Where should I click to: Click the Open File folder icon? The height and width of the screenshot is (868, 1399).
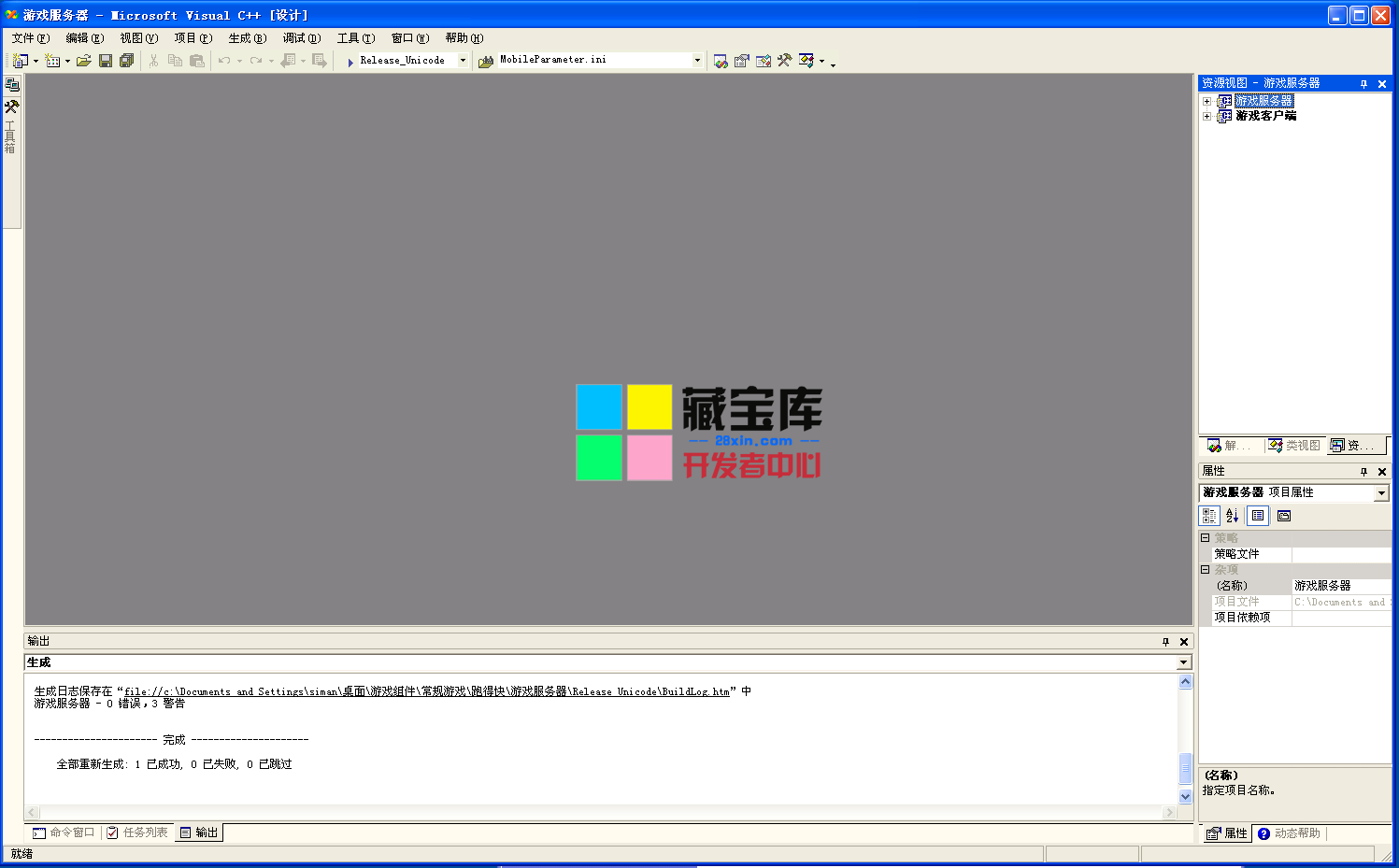[x=84, y=61]
